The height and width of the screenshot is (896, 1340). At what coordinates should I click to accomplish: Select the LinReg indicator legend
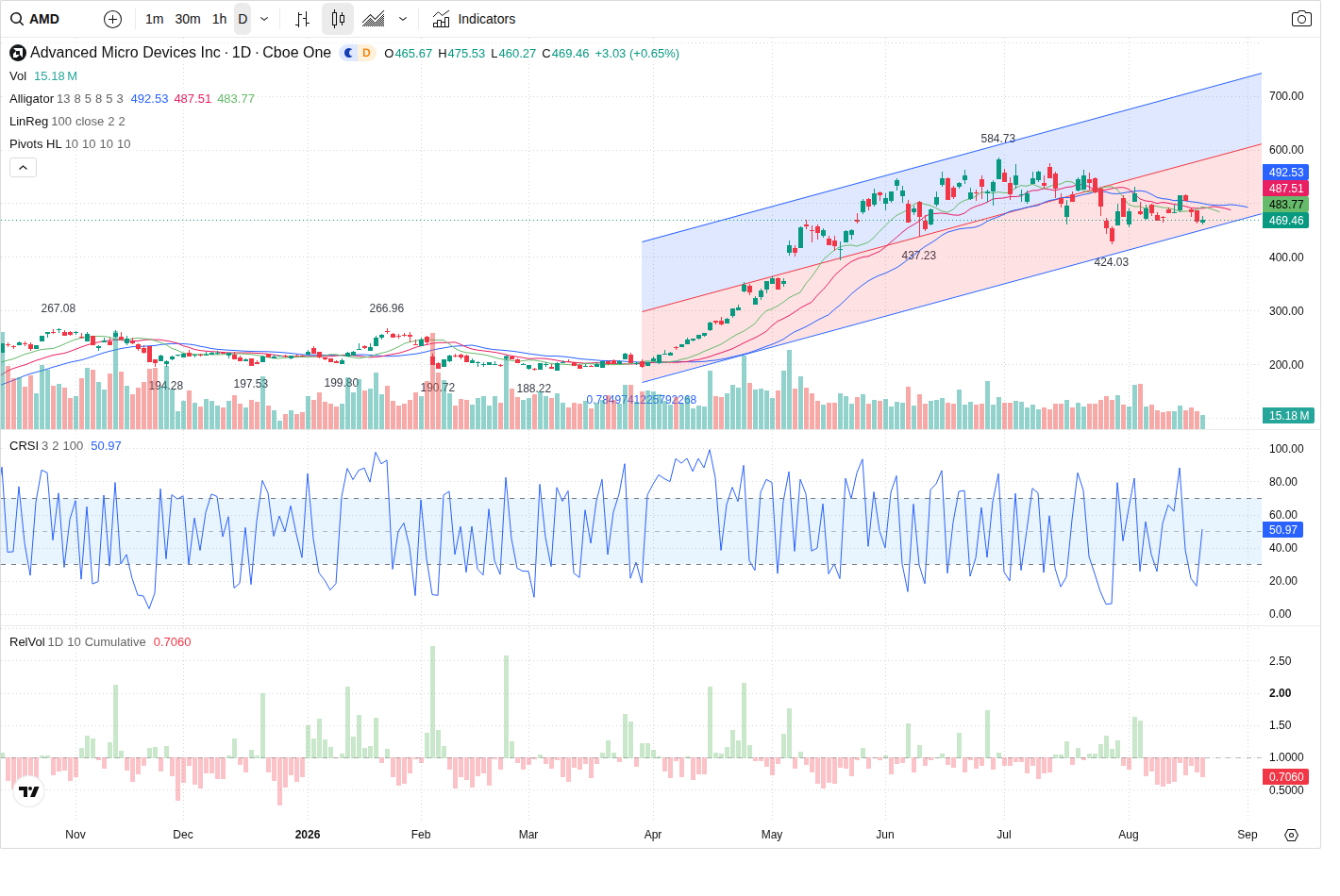tap(28, 122)
